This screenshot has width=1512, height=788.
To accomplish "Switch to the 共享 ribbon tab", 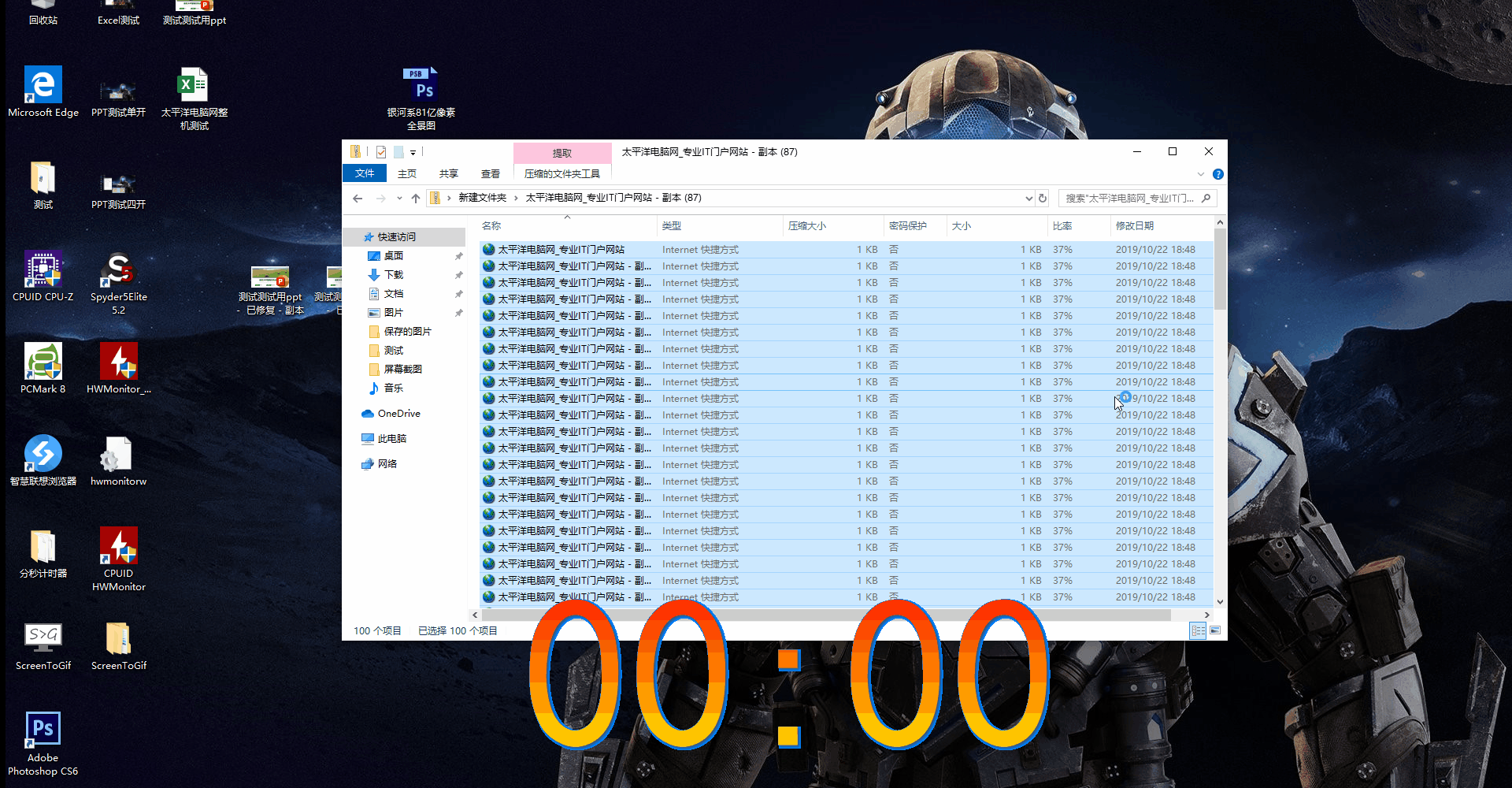I will (x=449, y=173).
